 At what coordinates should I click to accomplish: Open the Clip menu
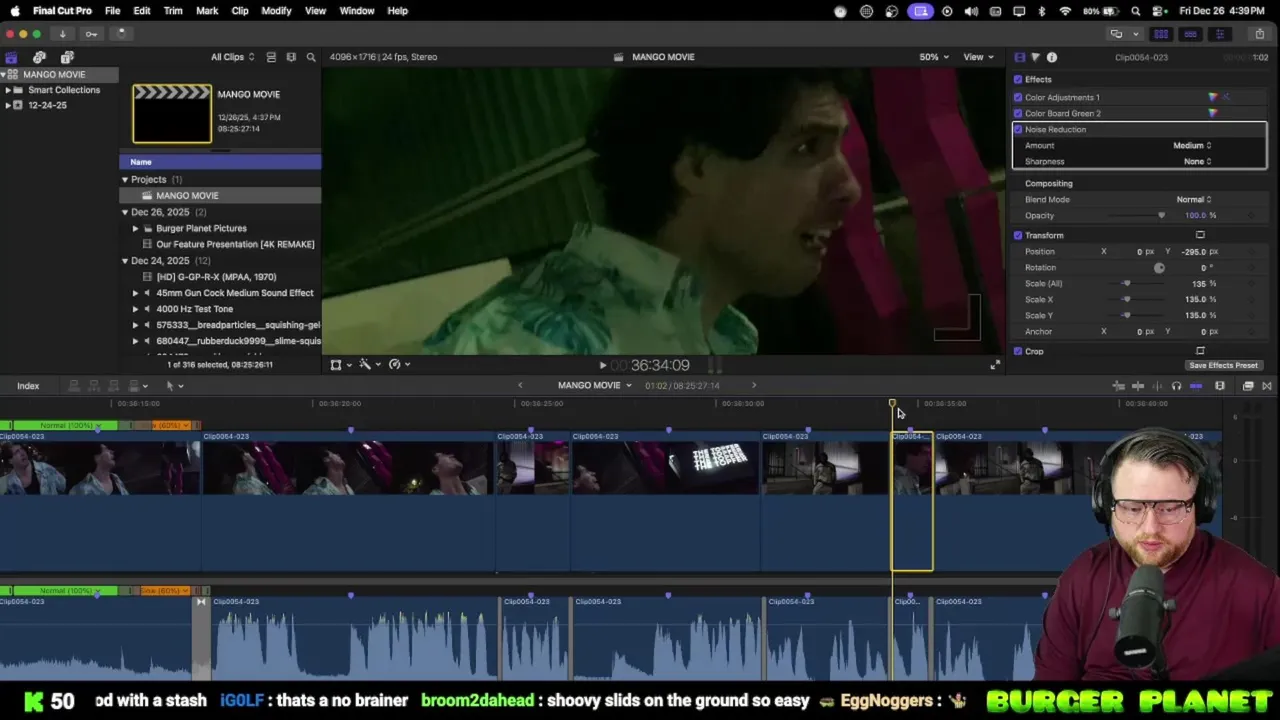[240, 11]
